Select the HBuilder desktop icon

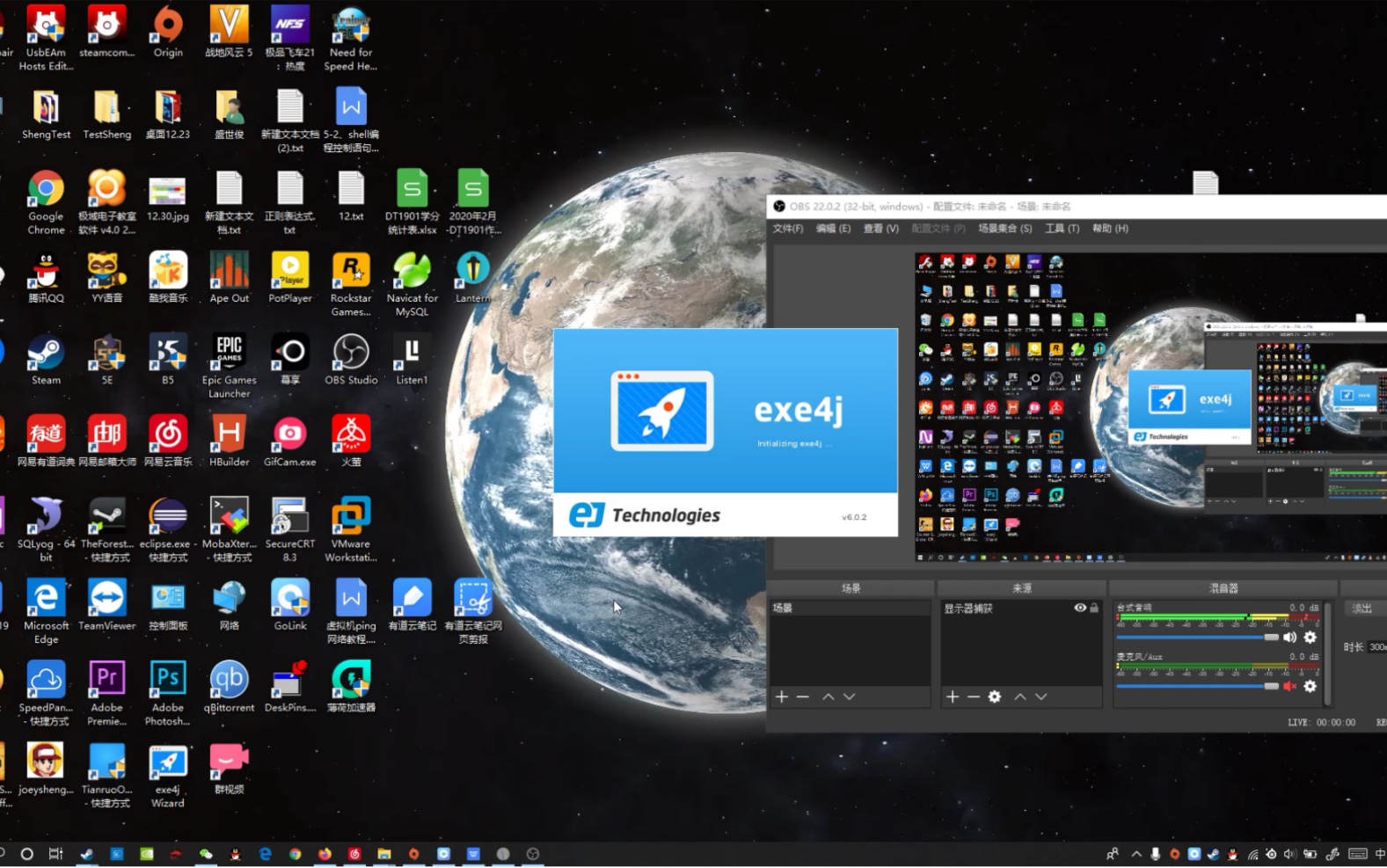pos(229,441)
